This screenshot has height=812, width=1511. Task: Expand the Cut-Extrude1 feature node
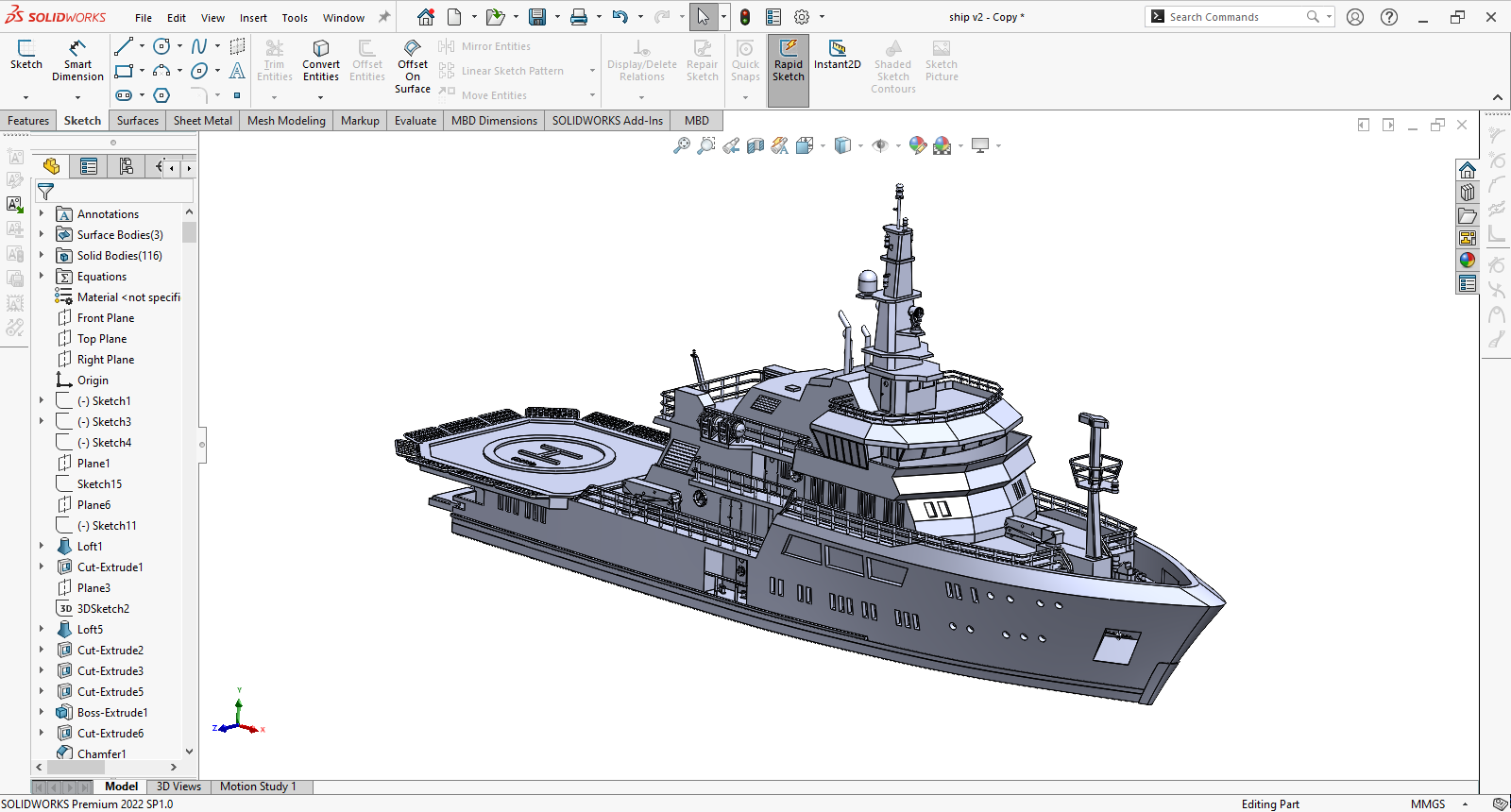[42, 567]
